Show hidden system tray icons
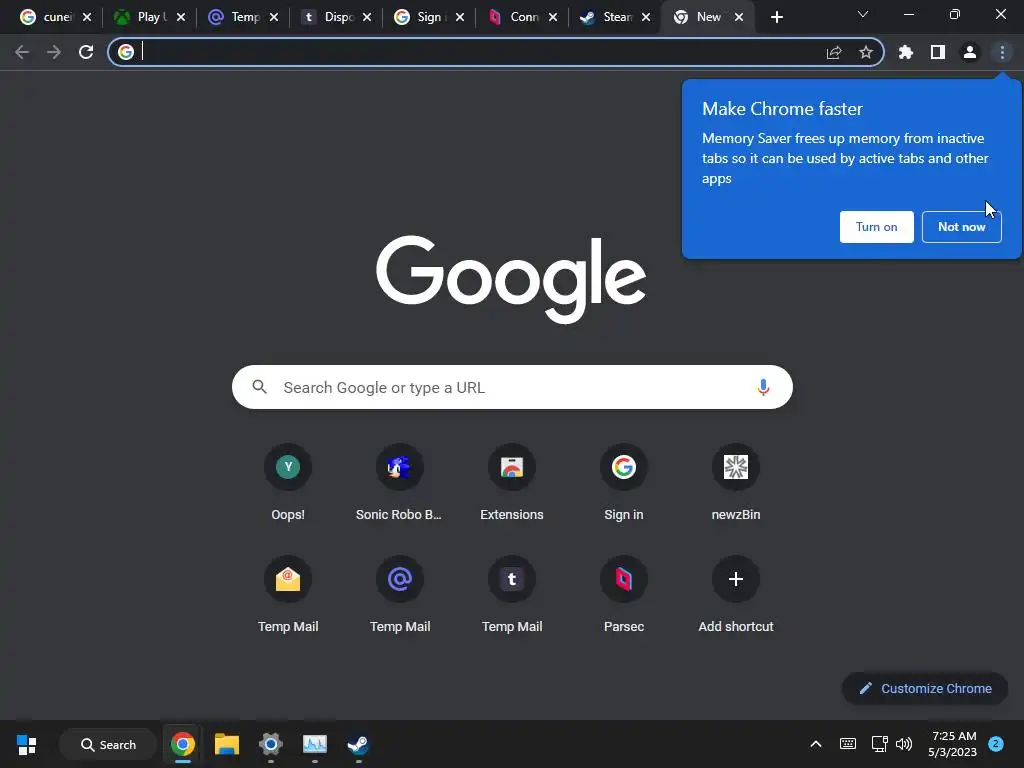Screen dimensions: 1024x768 [816, 744]
